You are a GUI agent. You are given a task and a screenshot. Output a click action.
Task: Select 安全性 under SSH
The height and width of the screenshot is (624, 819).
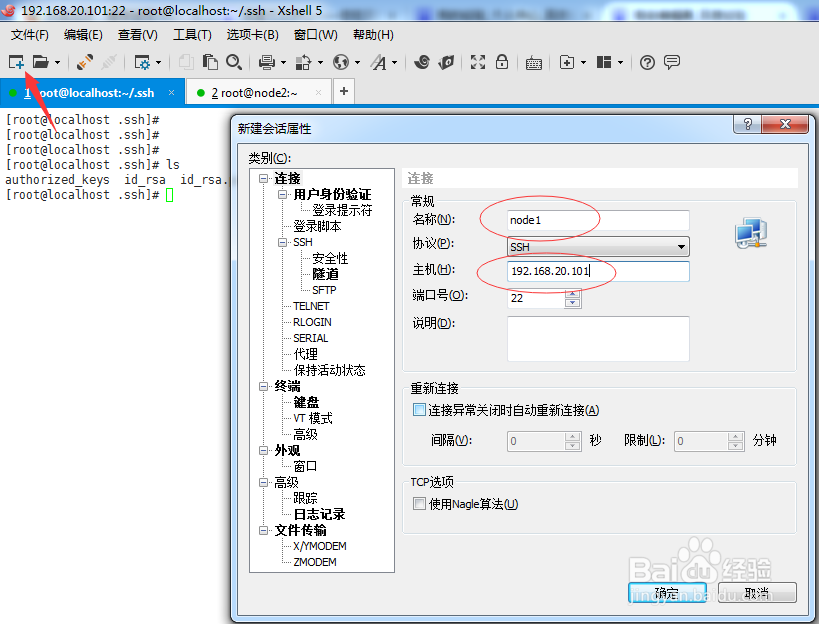click(x=330, y=258)
